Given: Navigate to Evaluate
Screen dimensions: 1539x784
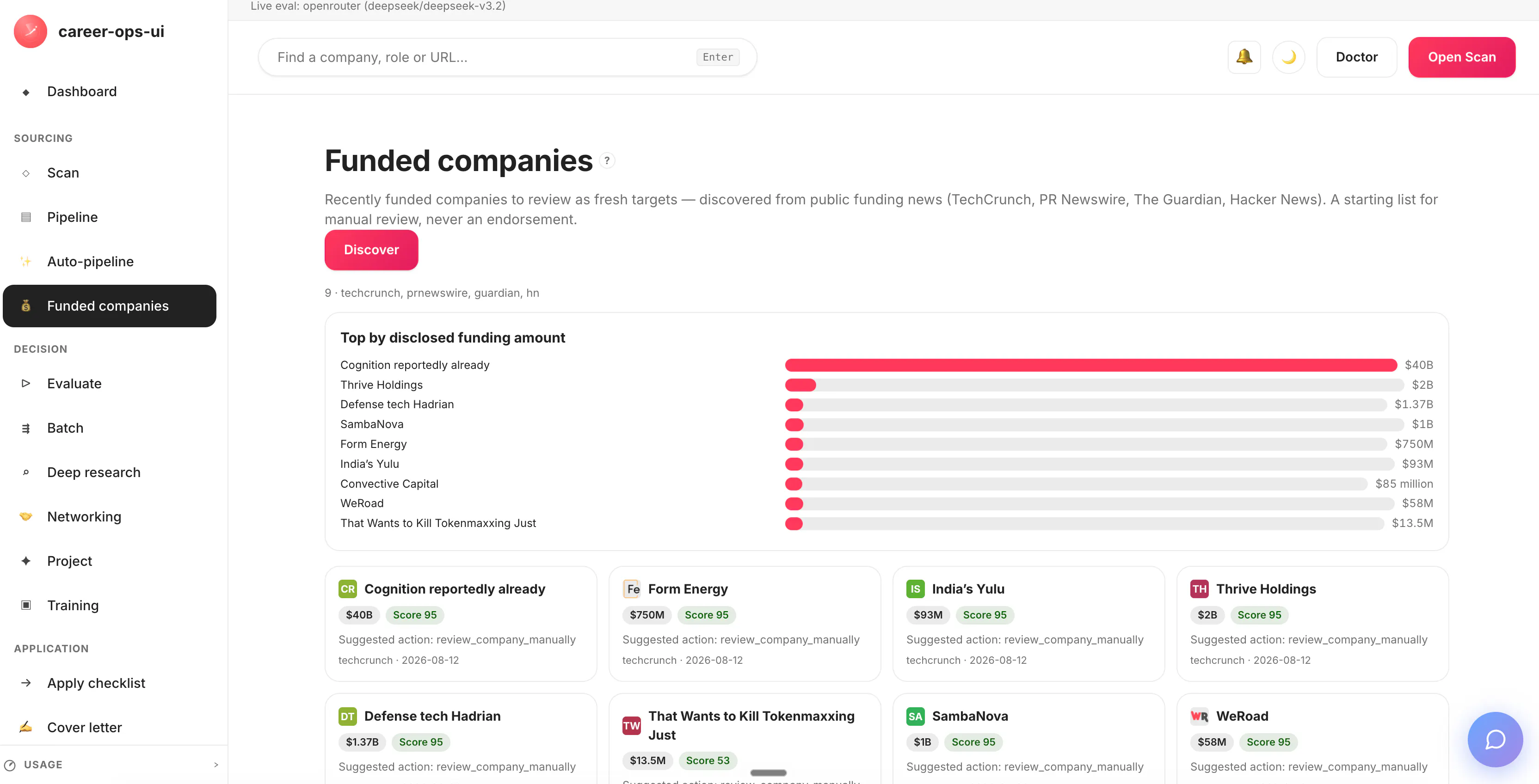Looking at the screenshot, I should 109,383.
